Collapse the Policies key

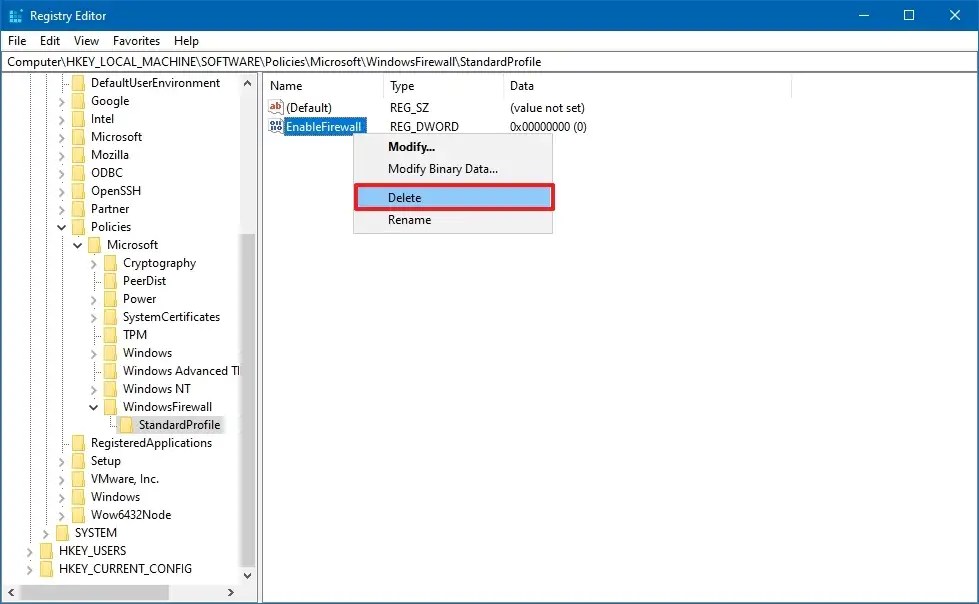(x=61, y=226)
